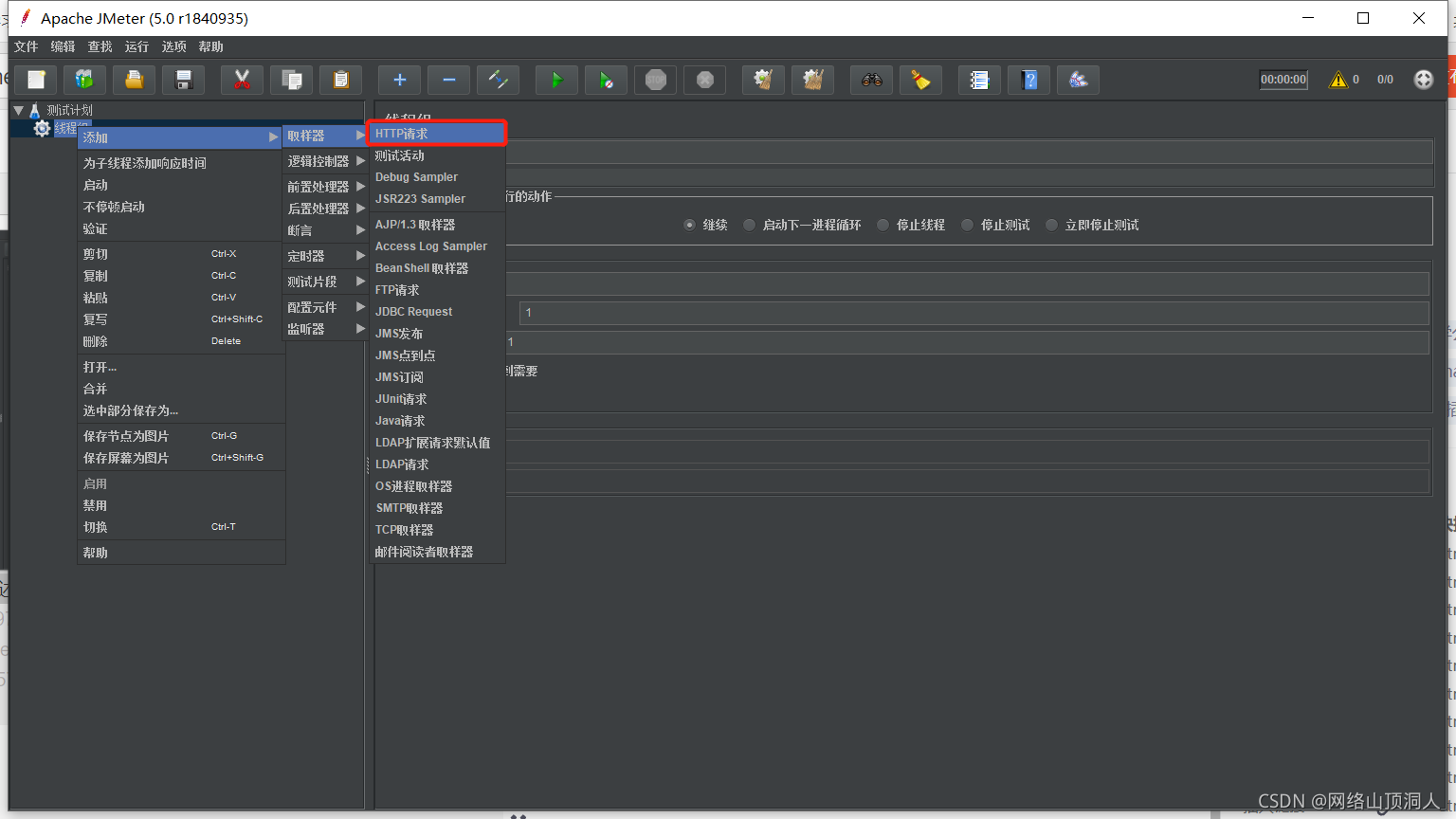The height and width of the screenshot is (819, 1456).
Task: Start the test with green play icon
Action: coord(557,81)
